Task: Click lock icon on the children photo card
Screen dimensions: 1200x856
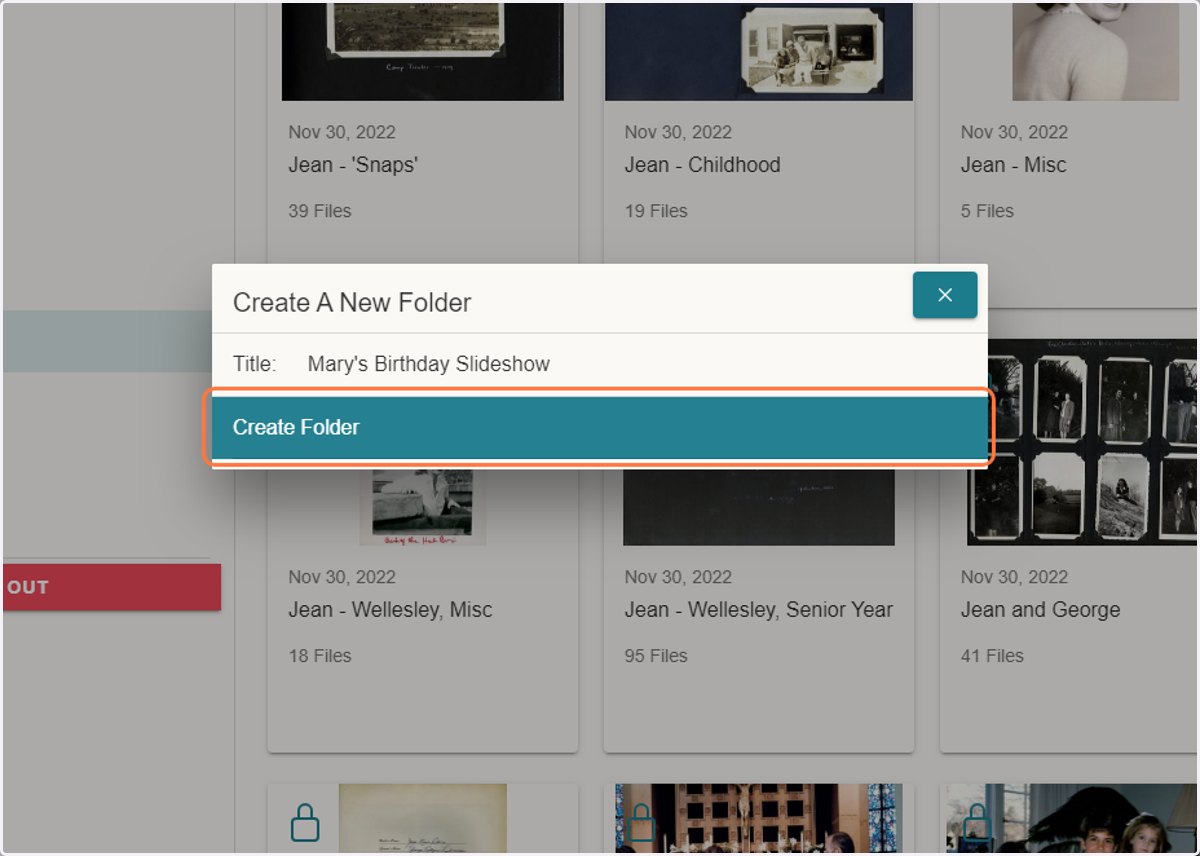Action: point(977,822)
